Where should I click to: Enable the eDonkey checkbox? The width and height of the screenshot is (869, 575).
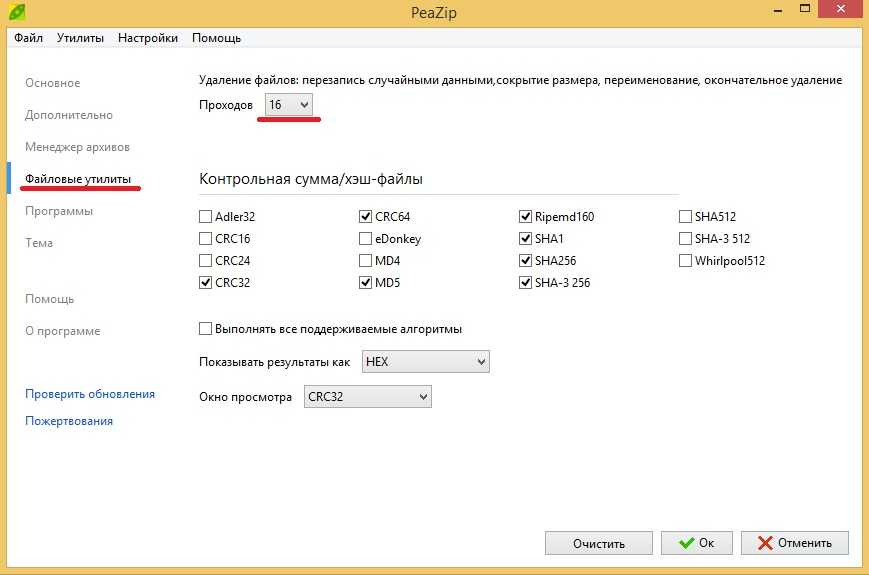click(365, 239)
